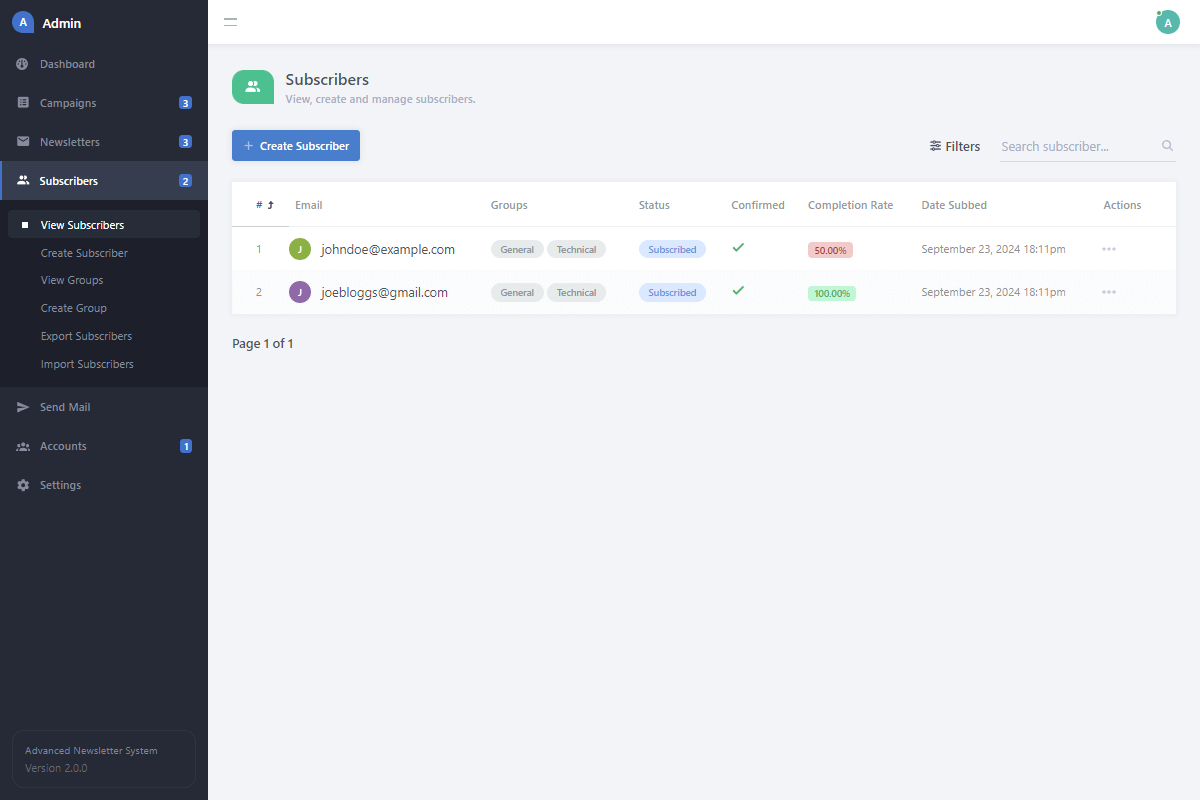The image size is (1200, 800).
Task: Open actions ellipsis for joebloggs@gmail.com
Action: click(1108, 292)
